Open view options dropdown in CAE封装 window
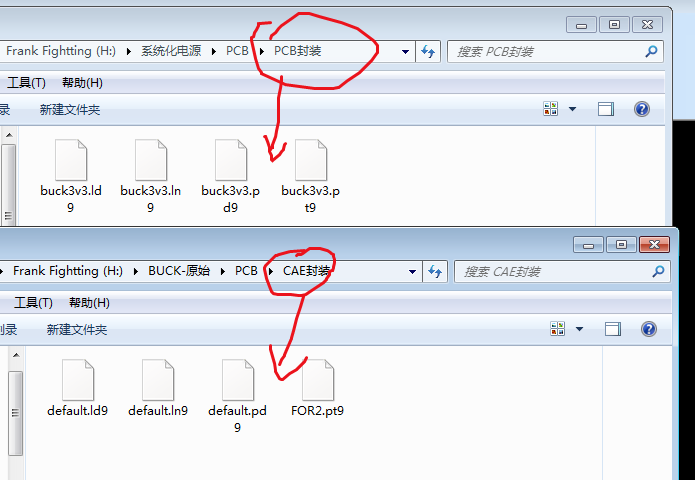Image resolution: width=695 pixels, height=480 pixels. [x=579, y=329]
